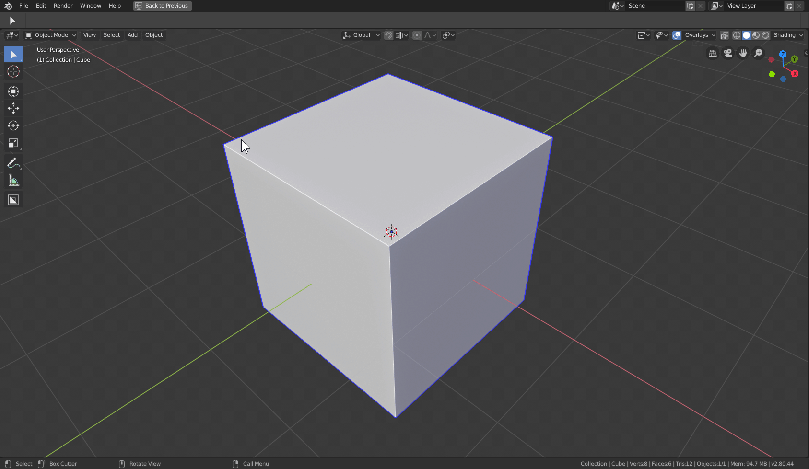Select the Cursor tool in the toolbar
This screenshot has width=809, height=469.
click(14, 72)
